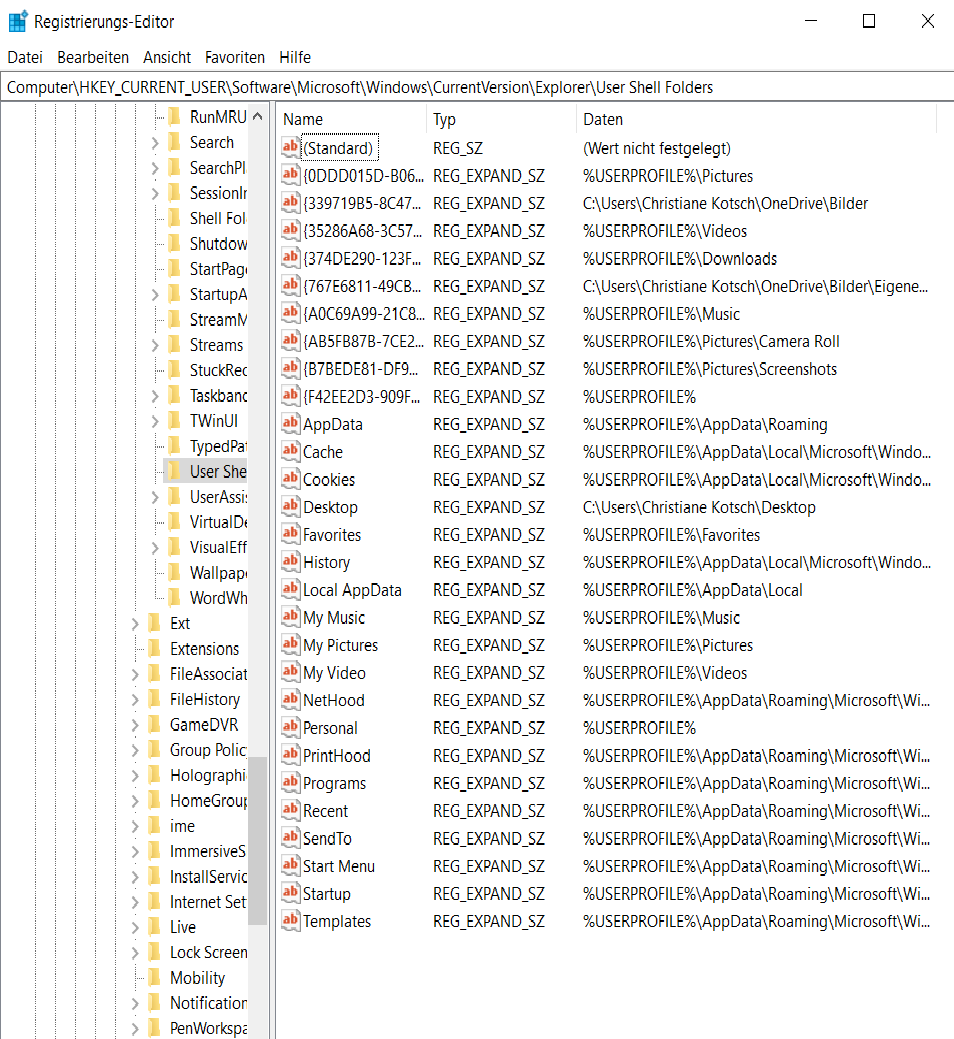Viewport: 954px width, 1039px height.
Task: Select the Start Menu value name
Action: click(339, 866)
